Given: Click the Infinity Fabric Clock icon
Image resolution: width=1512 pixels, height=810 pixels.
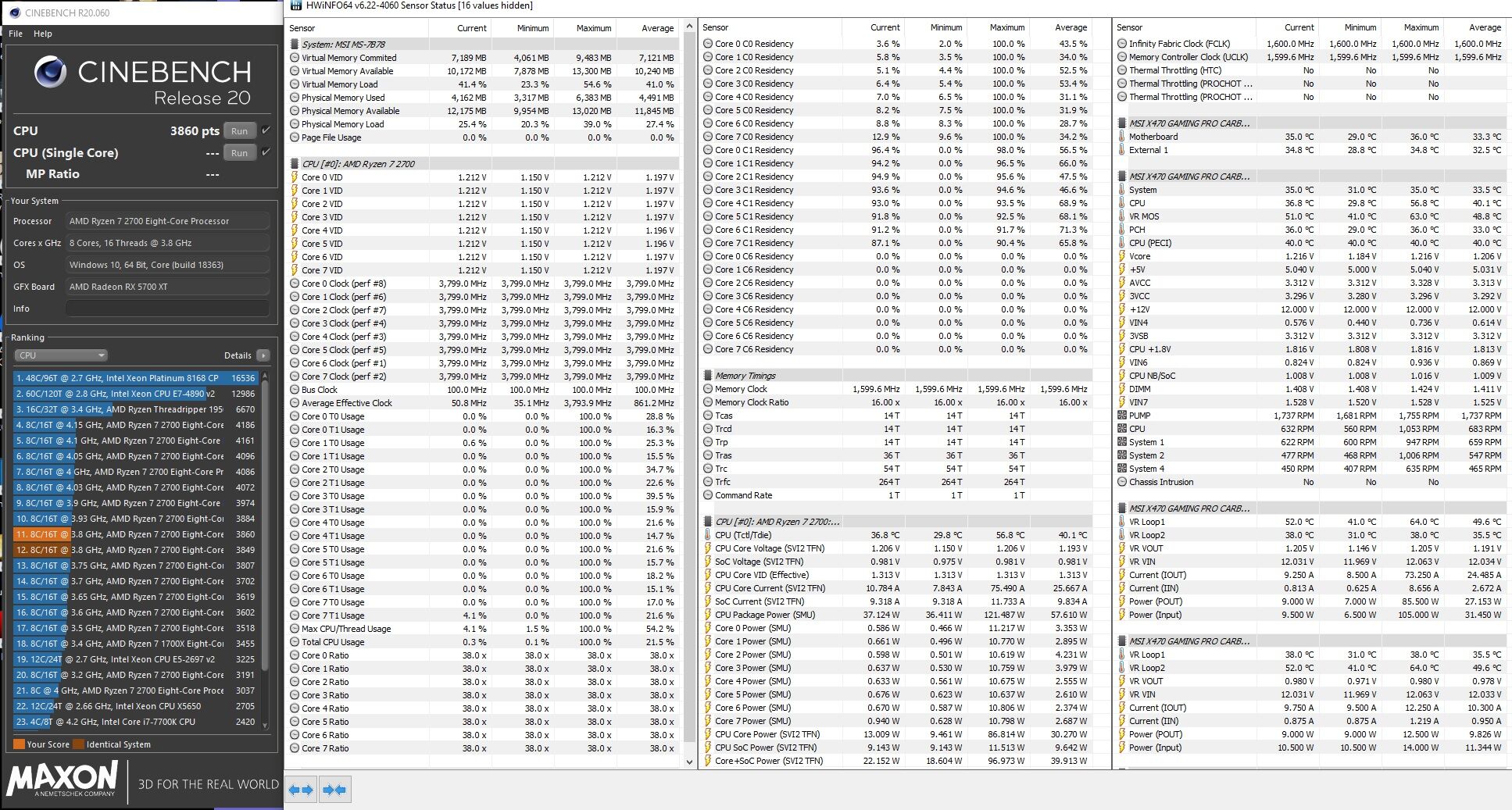Looking at the screenshot, I should point(1122,44).
